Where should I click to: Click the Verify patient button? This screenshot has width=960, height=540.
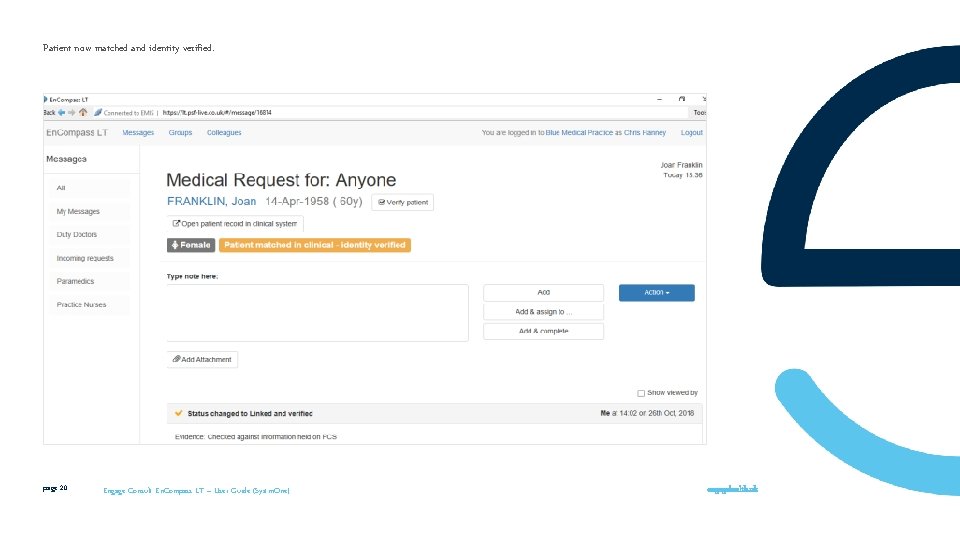click(x=402, y=203)
